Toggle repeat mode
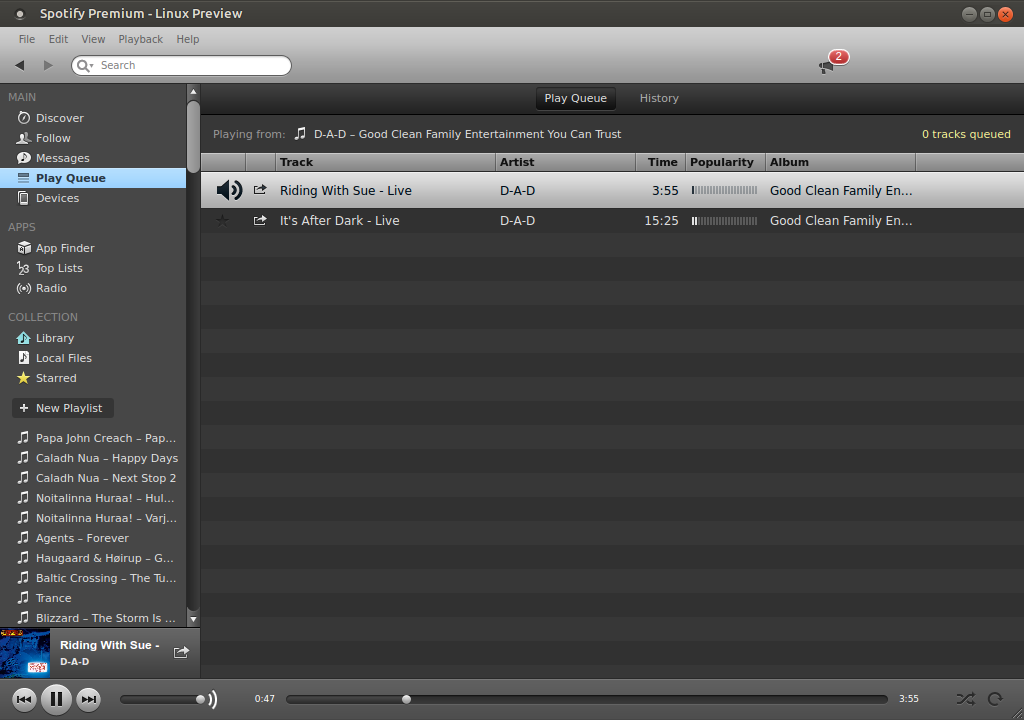1024x720 pixels. point(995,699)
